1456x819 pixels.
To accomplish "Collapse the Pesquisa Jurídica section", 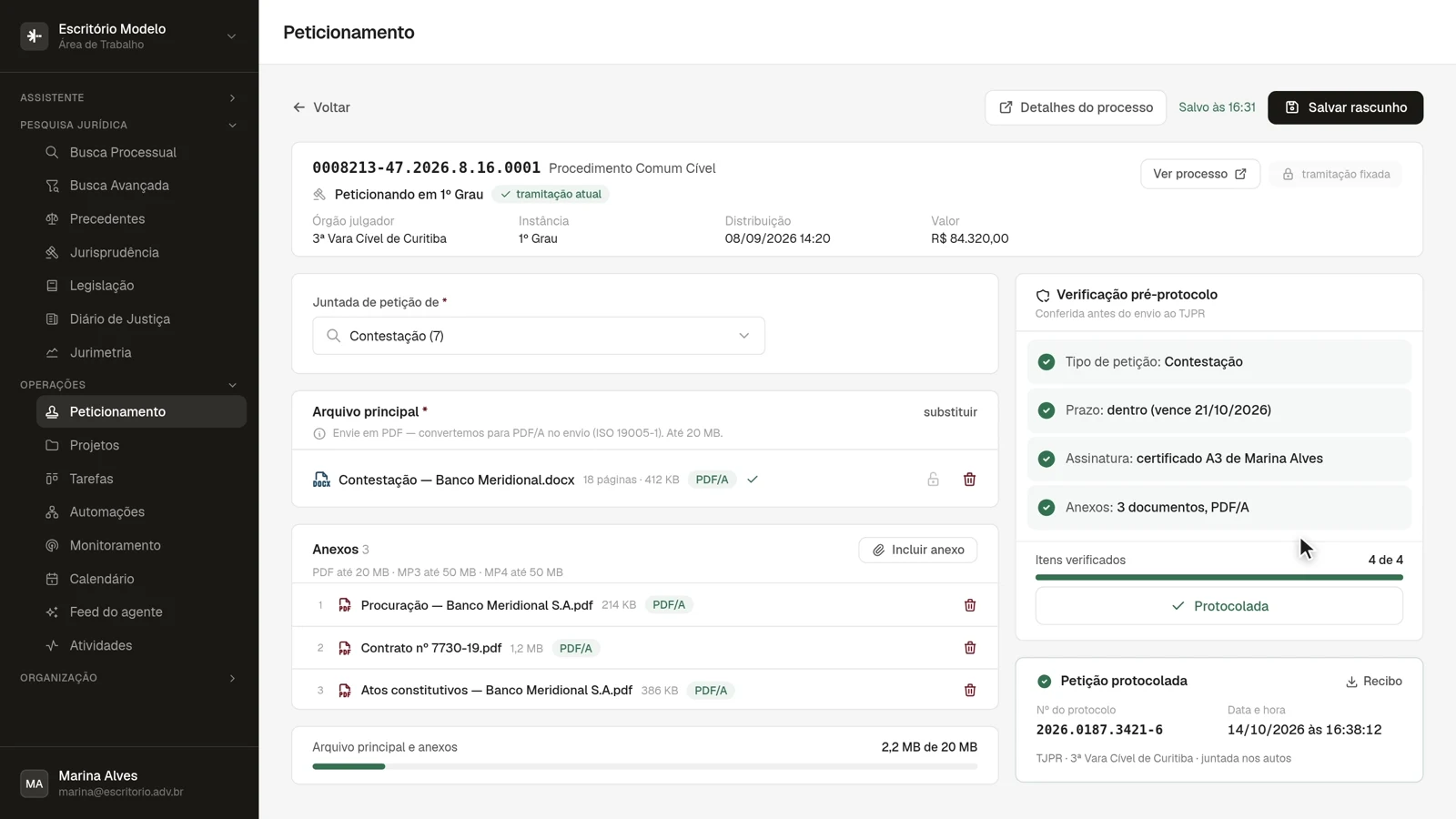I will [x=128, y=125].
